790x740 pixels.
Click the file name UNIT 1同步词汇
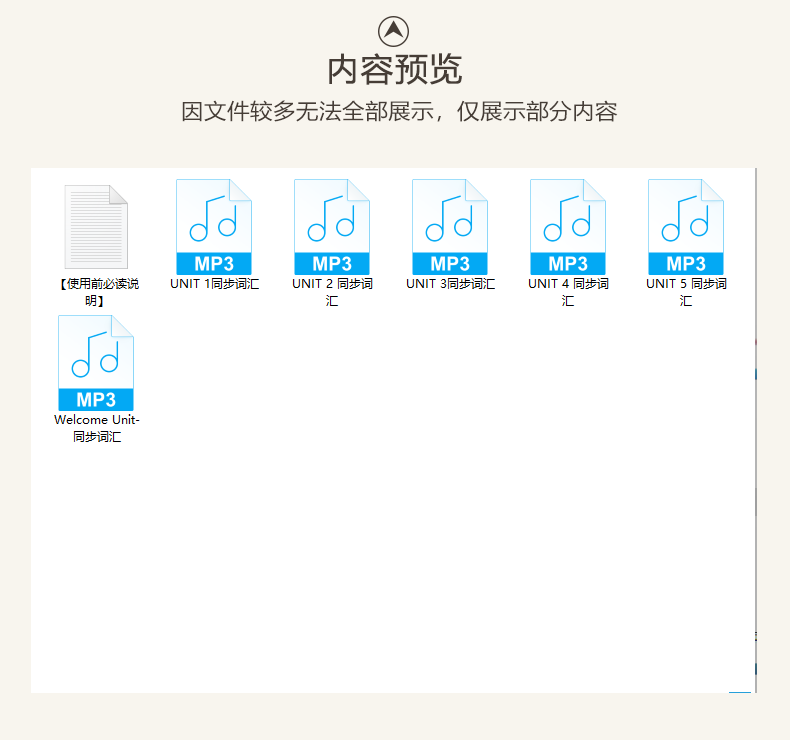coord(215,284)
